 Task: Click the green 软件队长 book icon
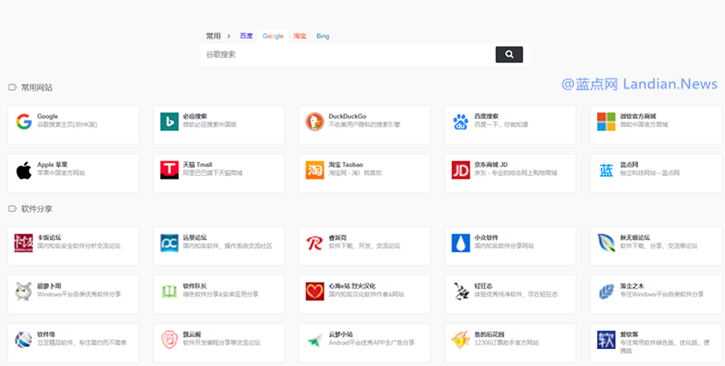tap(169, 292)
